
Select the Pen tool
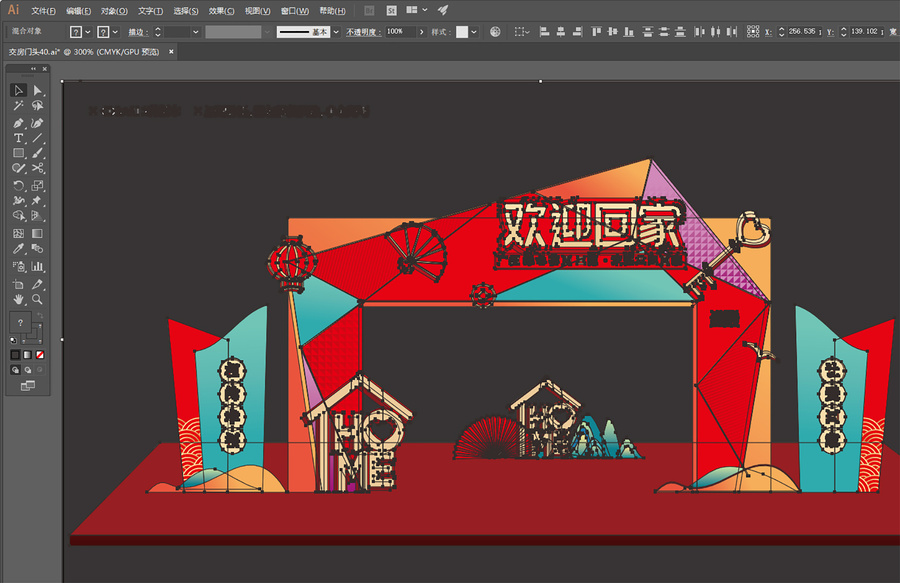[x=18, y=123]
